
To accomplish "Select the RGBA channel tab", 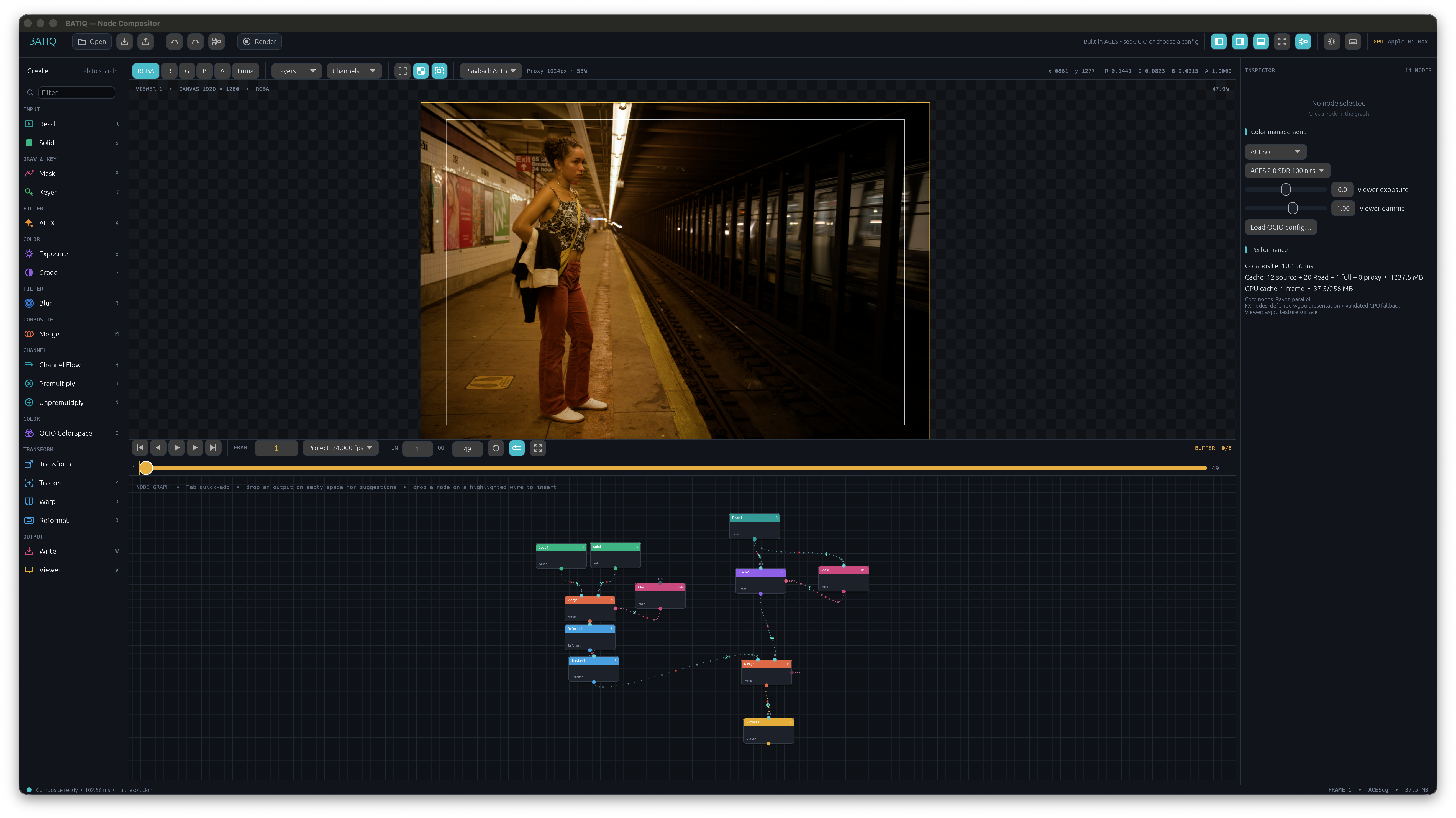I will tap(145, 71).
